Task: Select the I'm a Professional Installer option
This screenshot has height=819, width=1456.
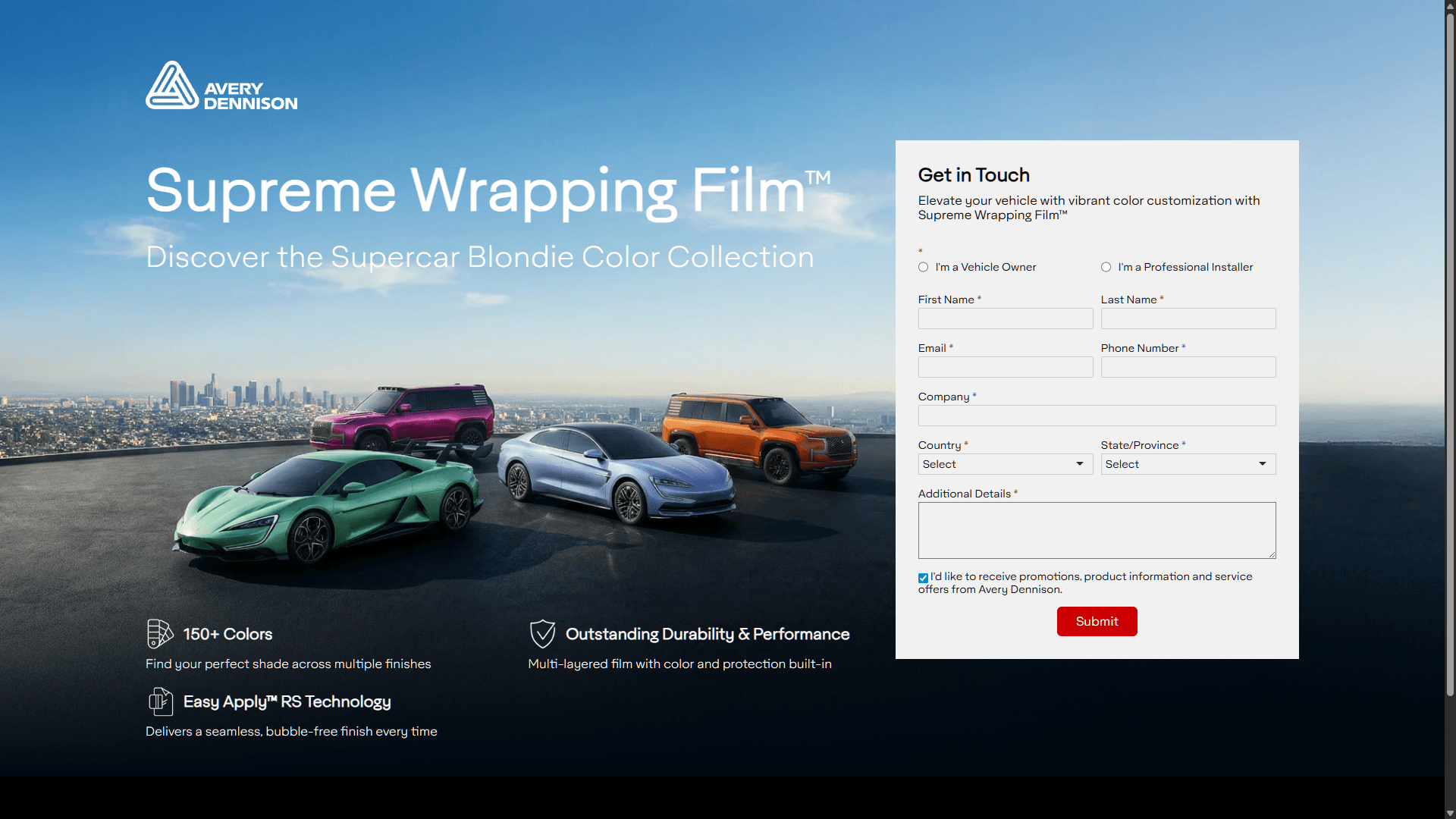Action: pos(1106,267)
